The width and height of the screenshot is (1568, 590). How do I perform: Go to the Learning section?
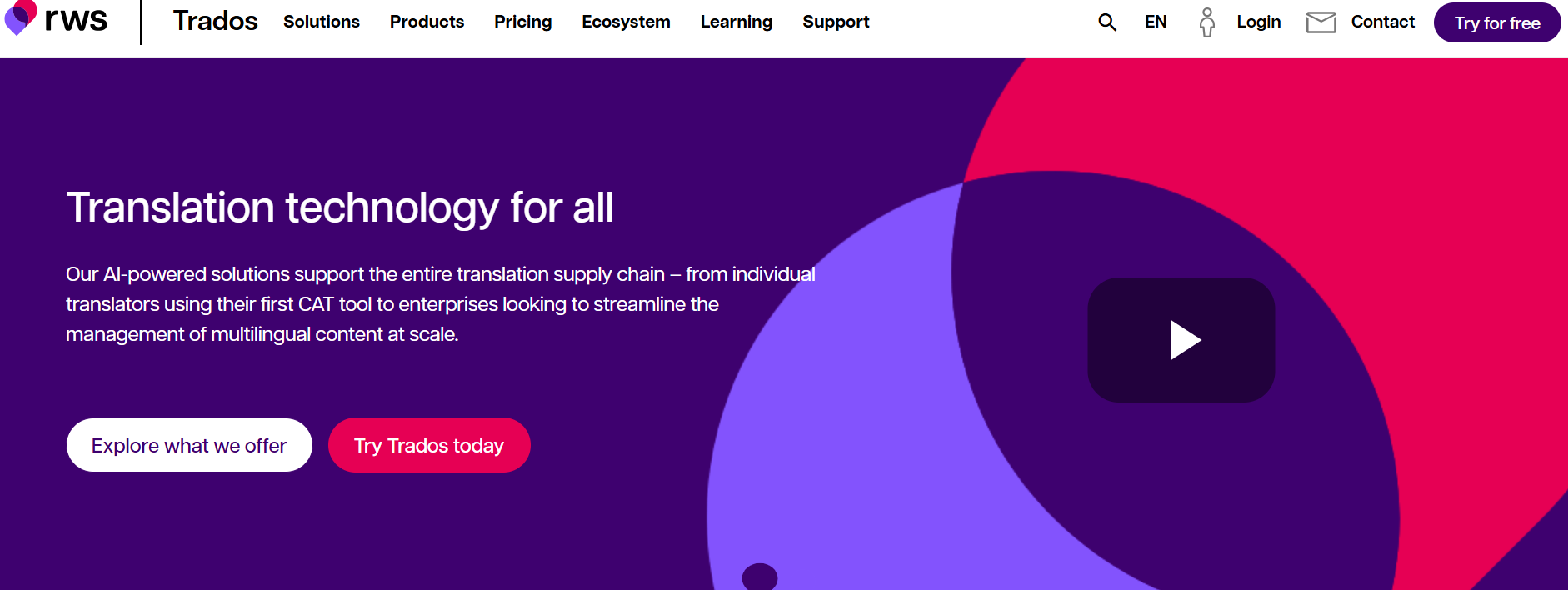tap(737, 22)
